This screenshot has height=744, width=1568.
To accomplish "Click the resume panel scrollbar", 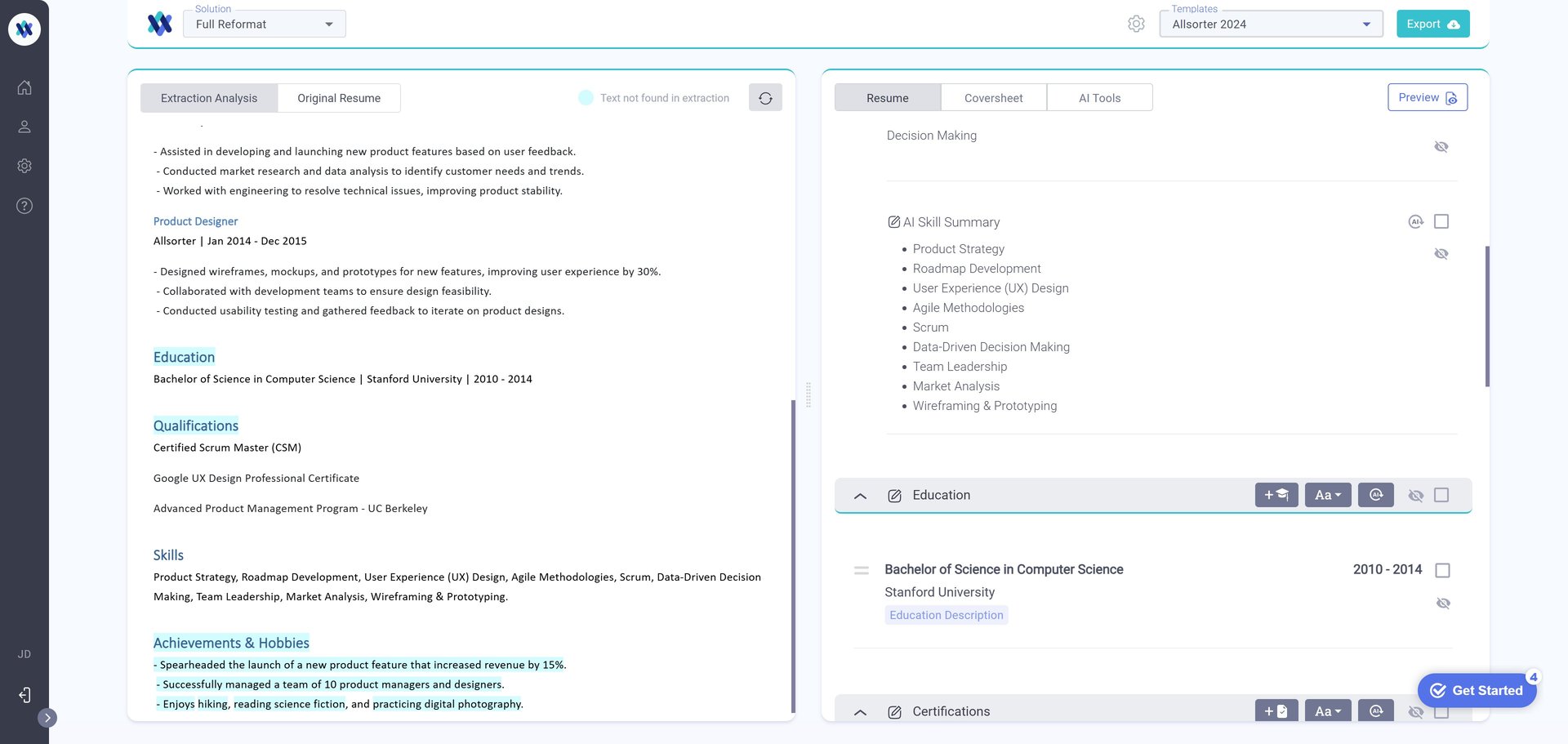I will pos(1487,316).
